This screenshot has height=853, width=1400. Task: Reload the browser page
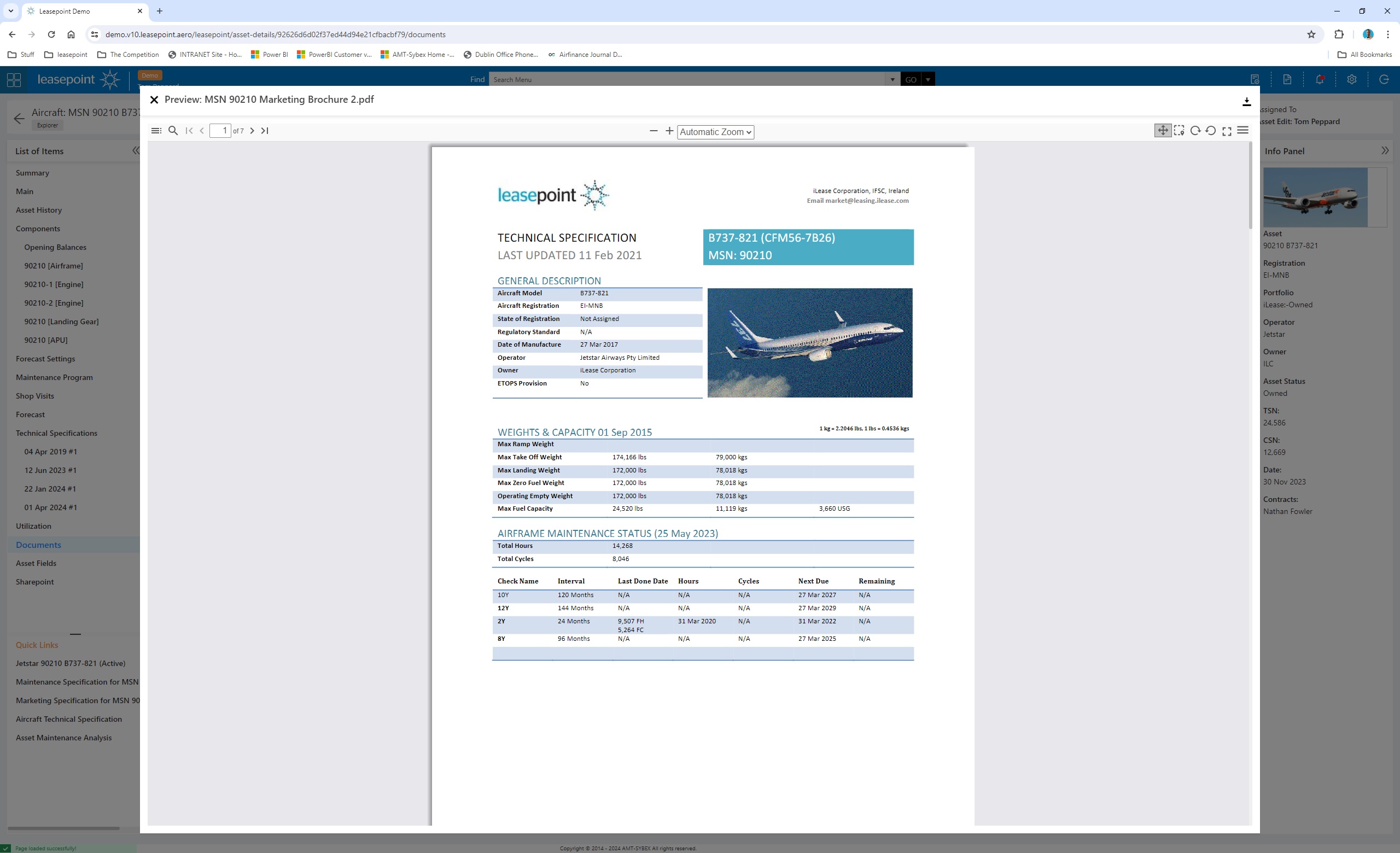coord(51,34)
